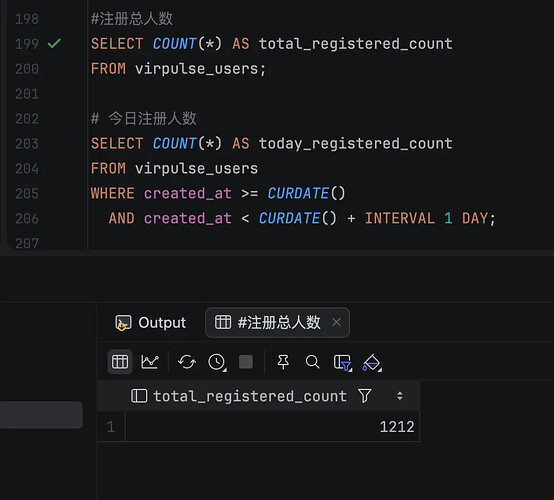Open search in results grid
This screenshot has width=554, height=500.
pyautogui.click(x=312, y=362)
